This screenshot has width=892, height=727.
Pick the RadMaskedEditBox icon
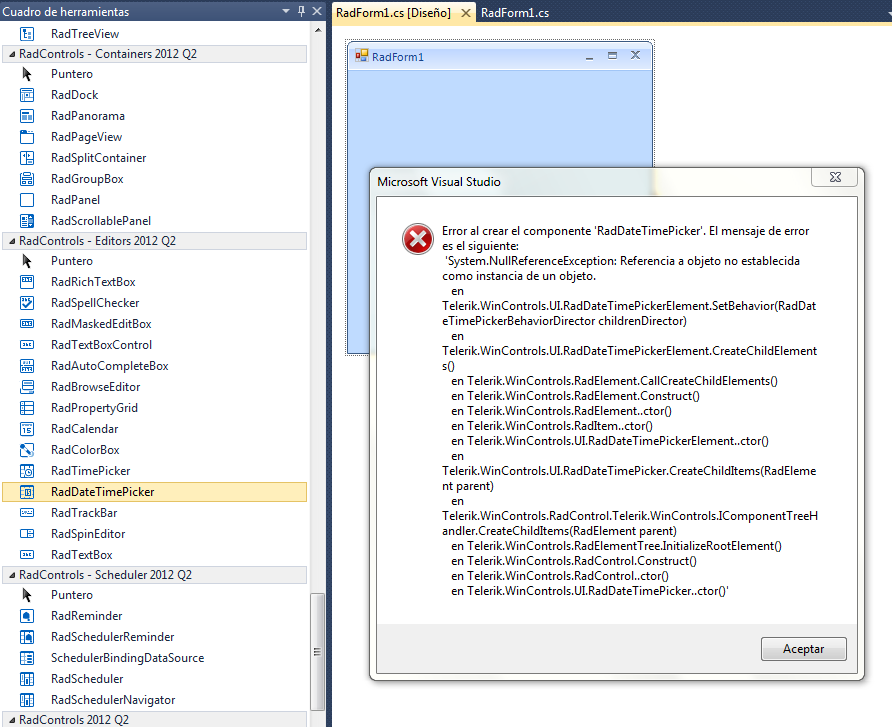(27, 324)
